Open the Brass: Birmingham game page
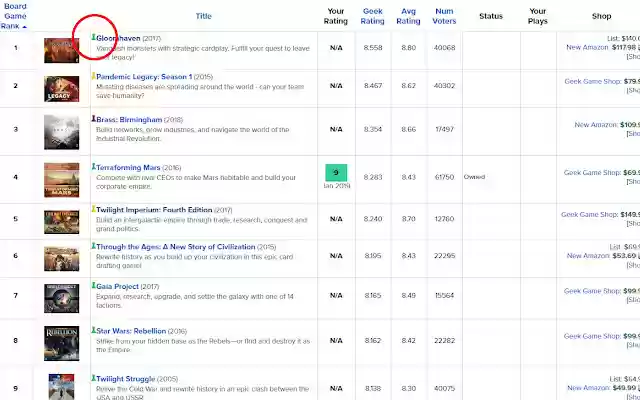Image resolution: width=640 pixels, height=400 pixels. coord(129,120)
